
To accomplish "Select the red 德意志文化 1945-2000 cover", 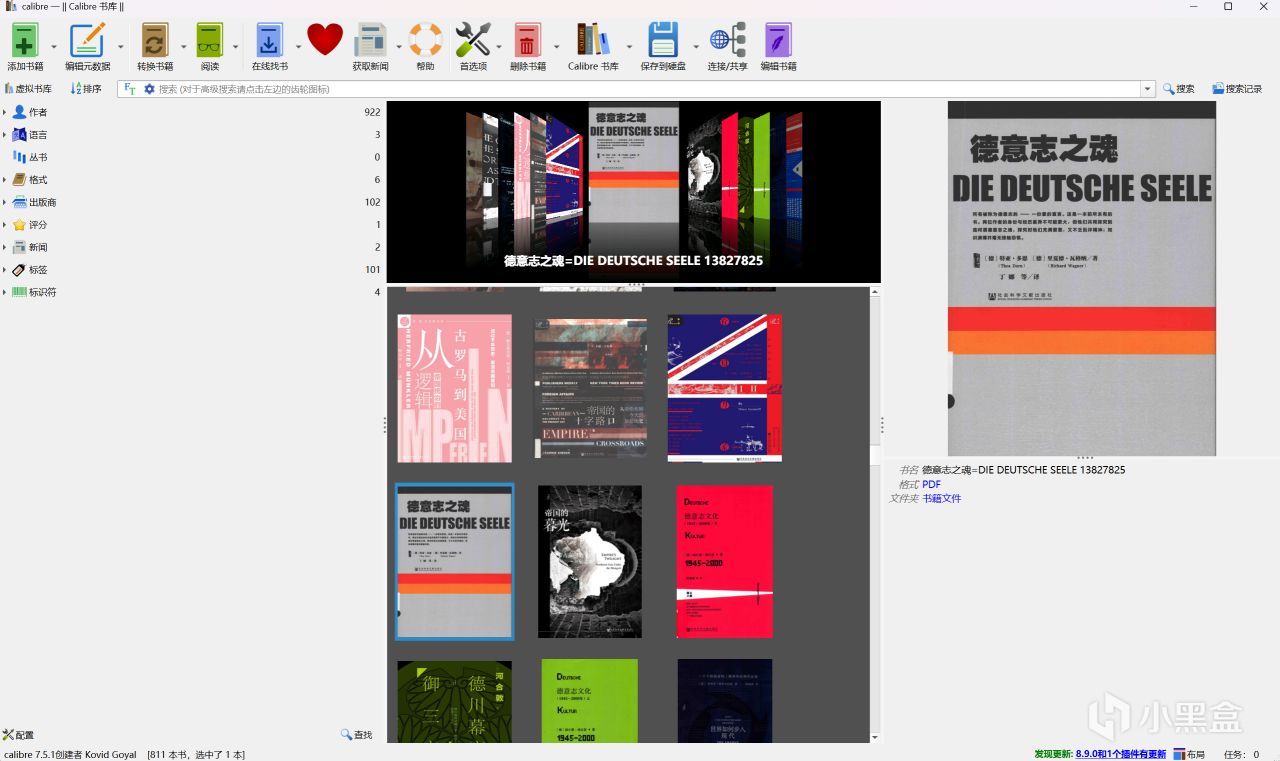I will coord(725,562).
